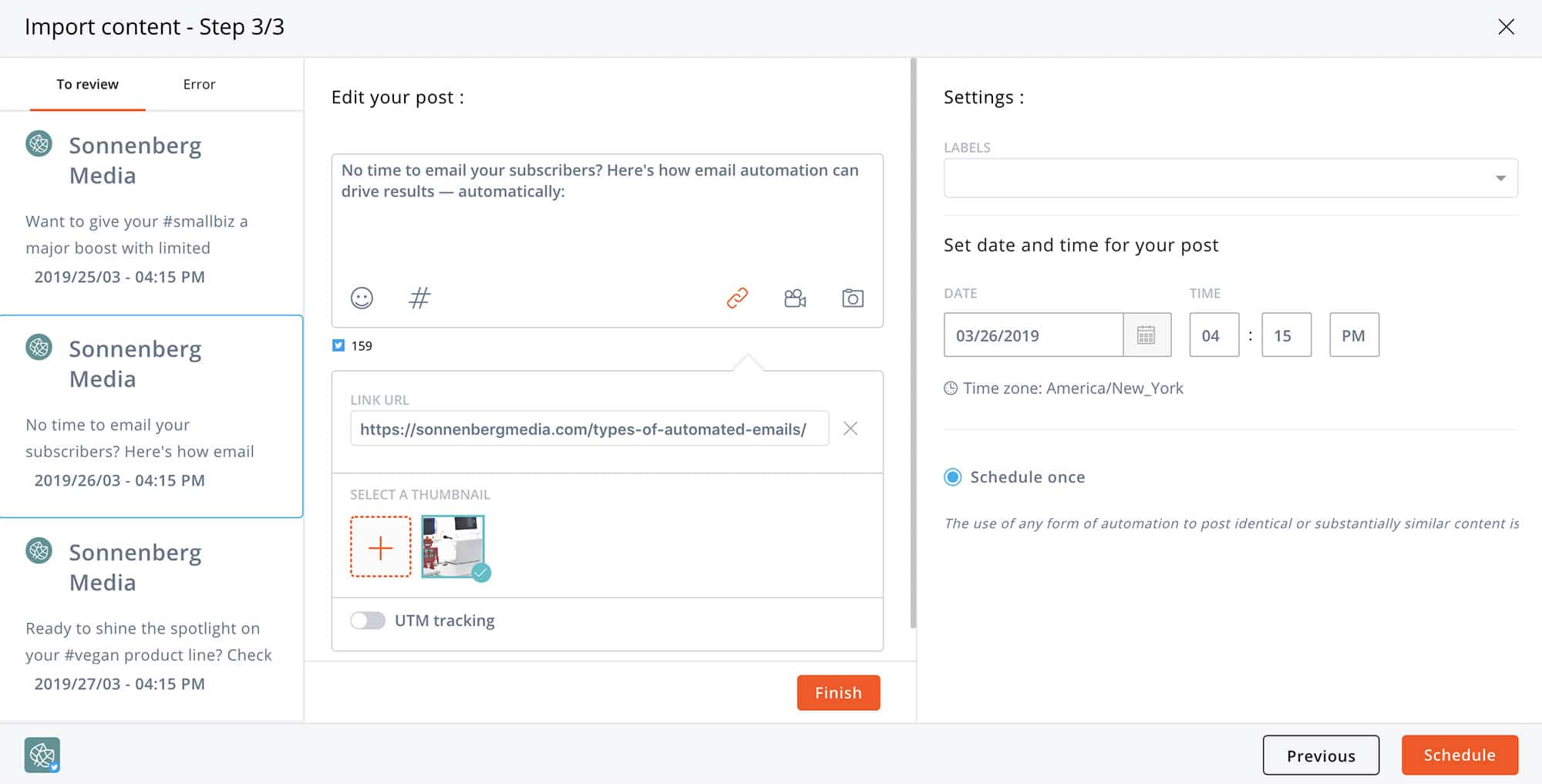
Task: Open the #vegan product line post
Action: (151, 620)
